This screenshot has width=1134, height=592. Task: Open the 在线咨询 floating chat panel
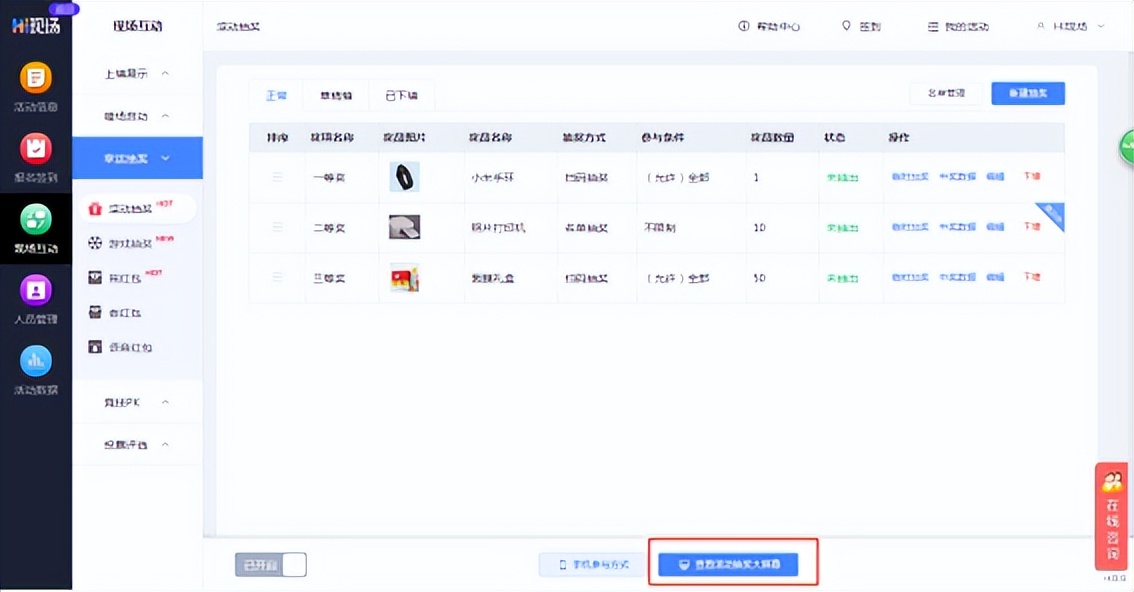(x=1113, y=515)
